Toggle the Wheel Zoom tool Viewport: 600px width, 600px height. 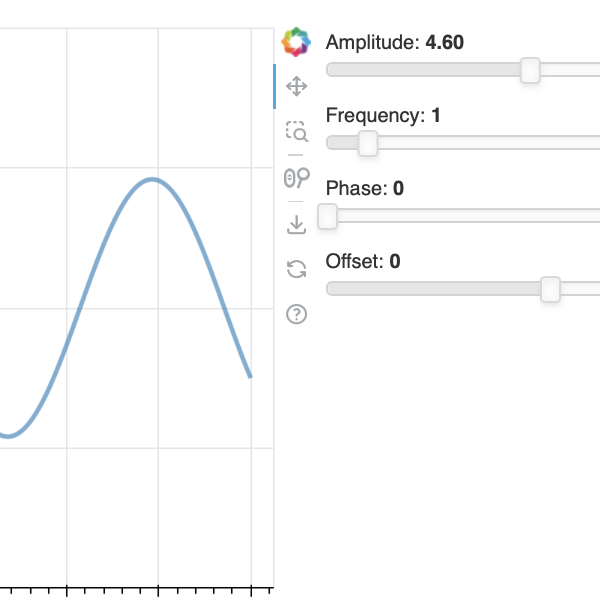[x=296, y=177]
